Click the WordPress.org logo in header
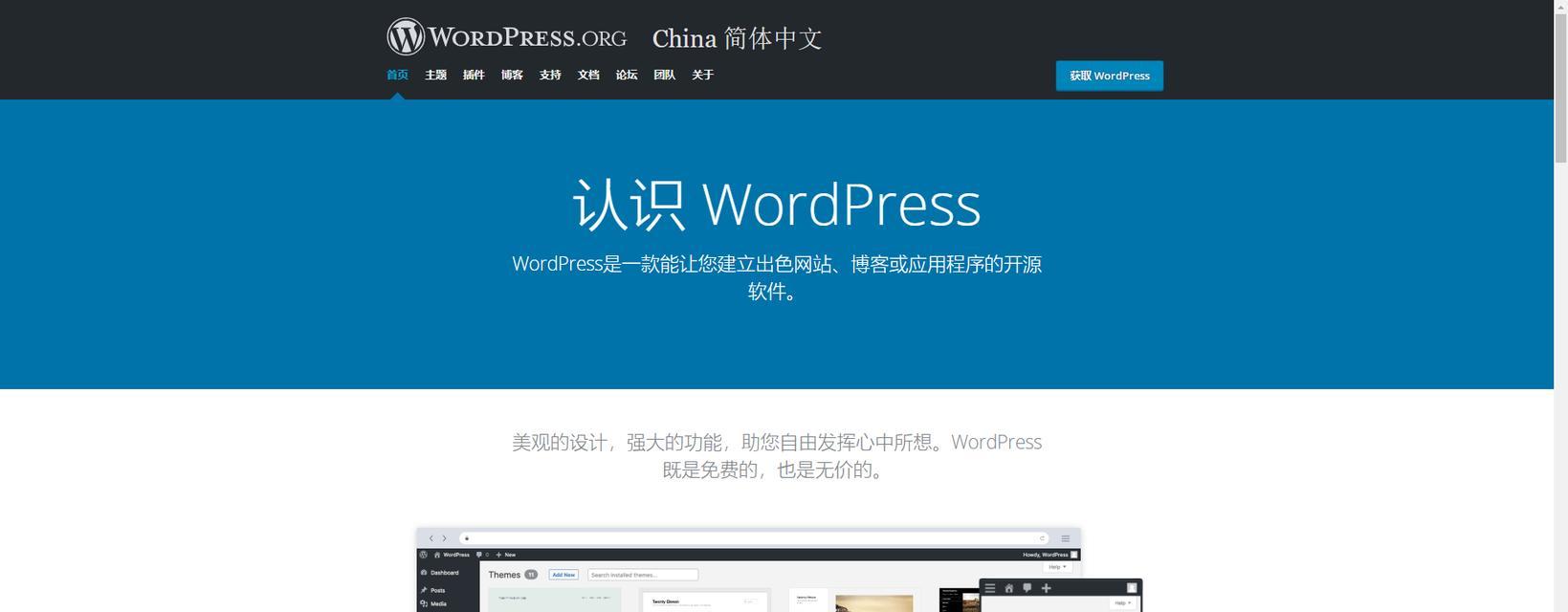The width and height of the screenshot is (1568, 612). coord(506,37)
